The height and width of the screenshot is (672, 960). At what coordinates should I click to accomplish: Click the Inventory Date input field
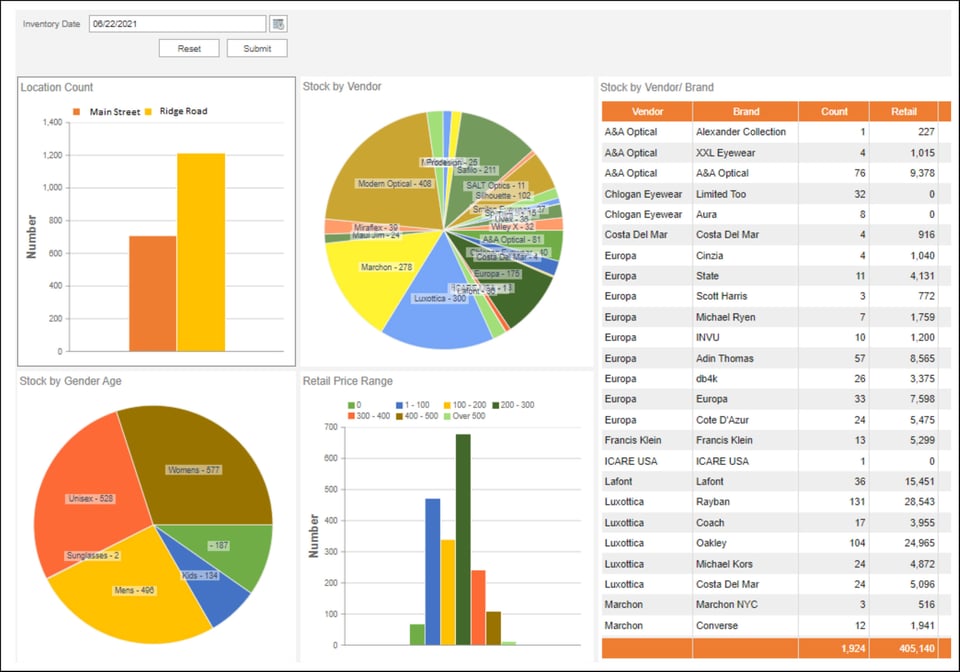(x=178, y=24)
